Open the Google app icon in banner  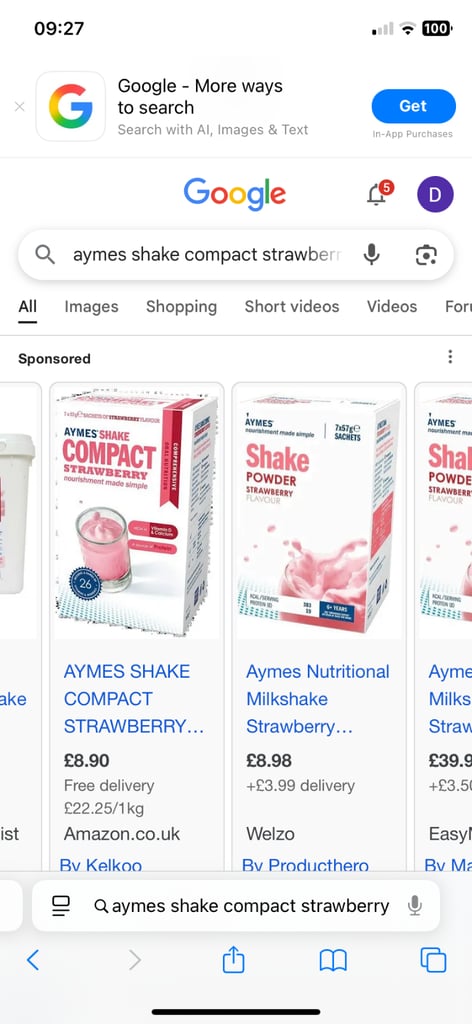(x=71, y=106)
